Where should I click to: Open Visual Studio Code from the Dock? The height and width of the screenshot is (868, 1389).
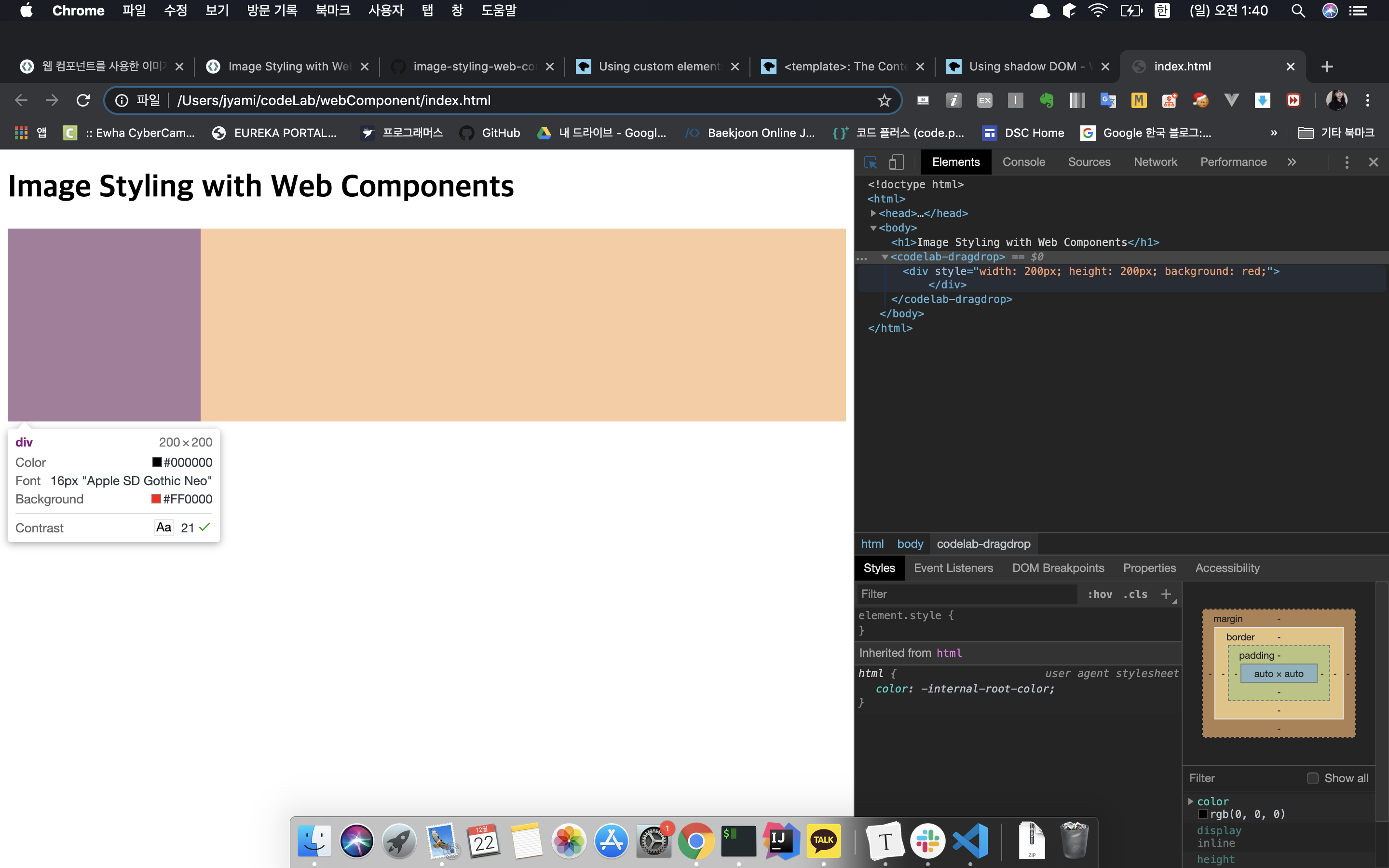click(970, 841)
